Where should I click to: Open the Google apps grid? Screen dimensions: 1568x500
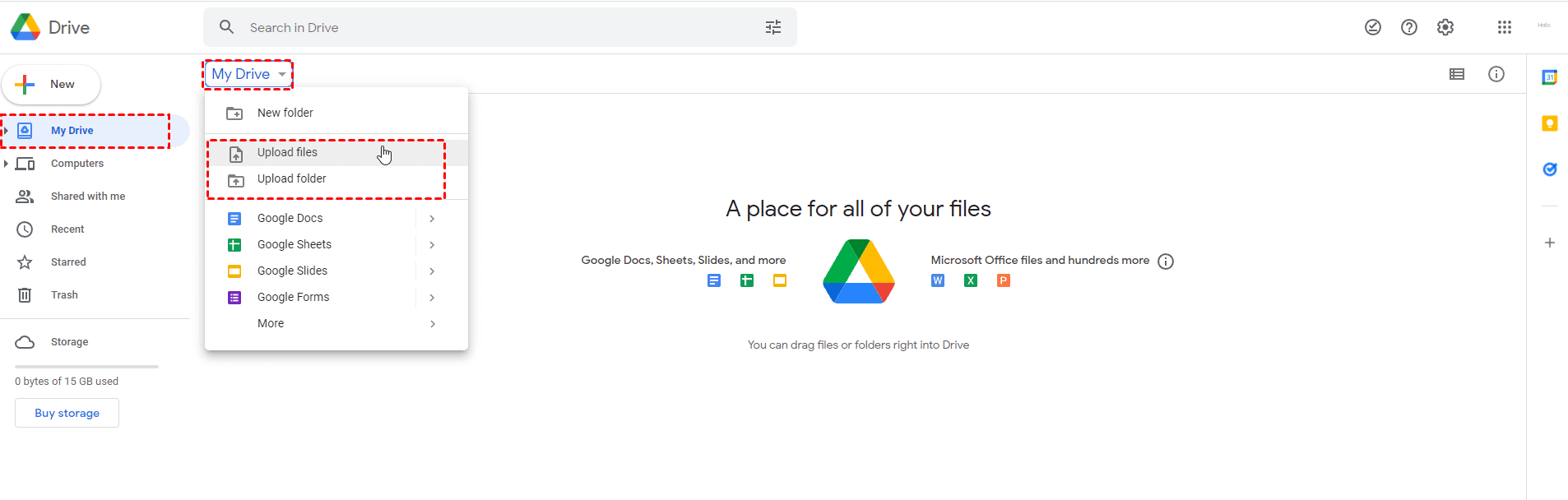(x=1505, y=27)
